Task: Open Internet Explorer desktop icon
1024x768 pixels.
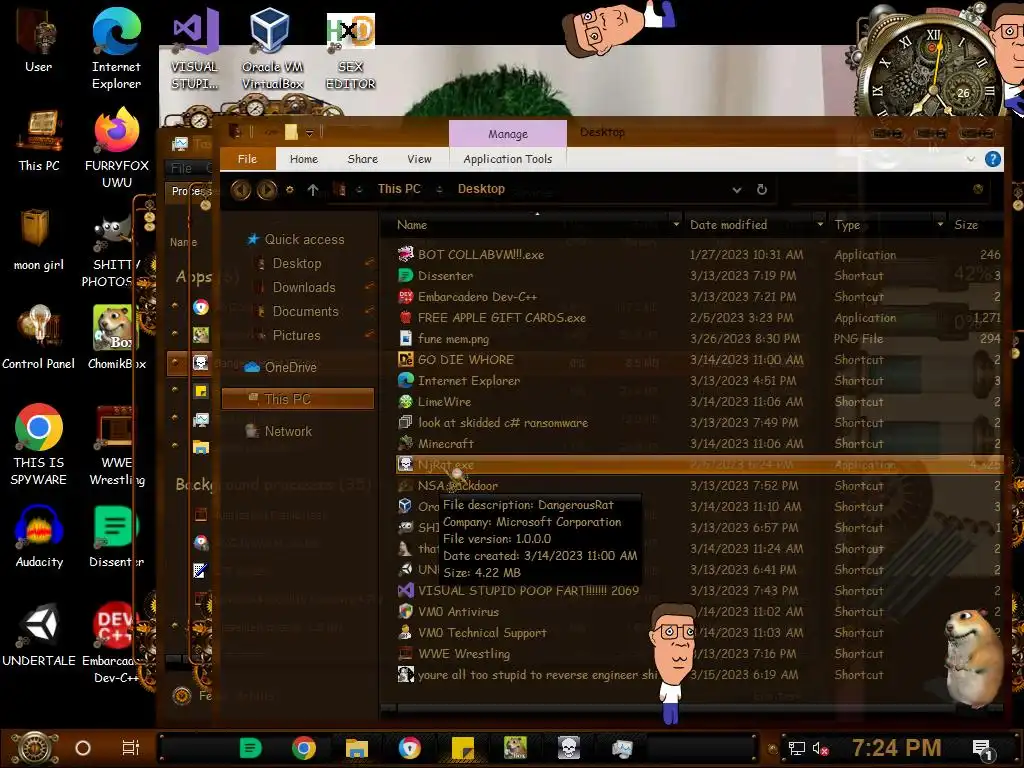Action: (116, 48)
